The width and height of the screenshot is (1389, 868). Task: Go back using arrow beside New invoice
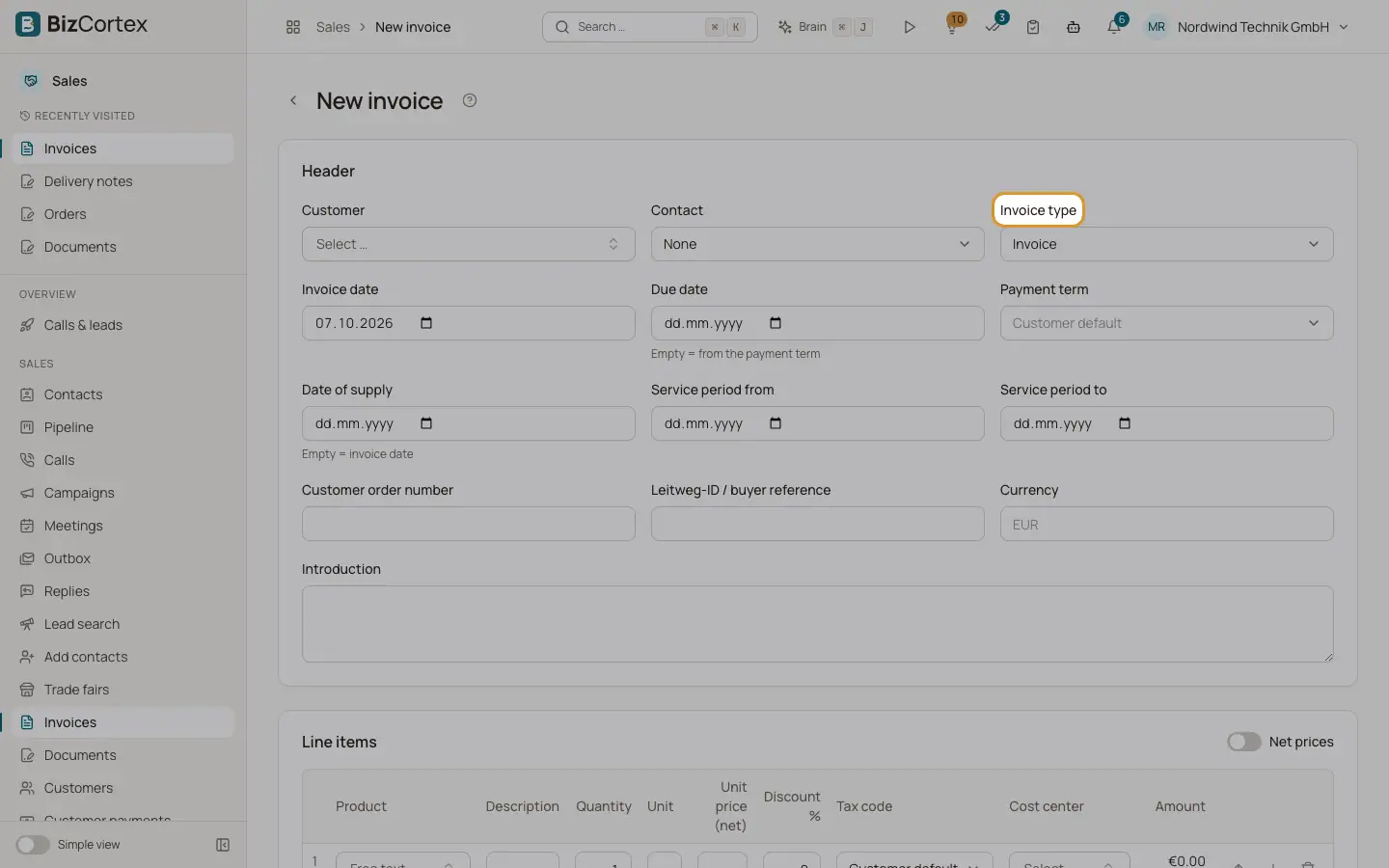293,100
